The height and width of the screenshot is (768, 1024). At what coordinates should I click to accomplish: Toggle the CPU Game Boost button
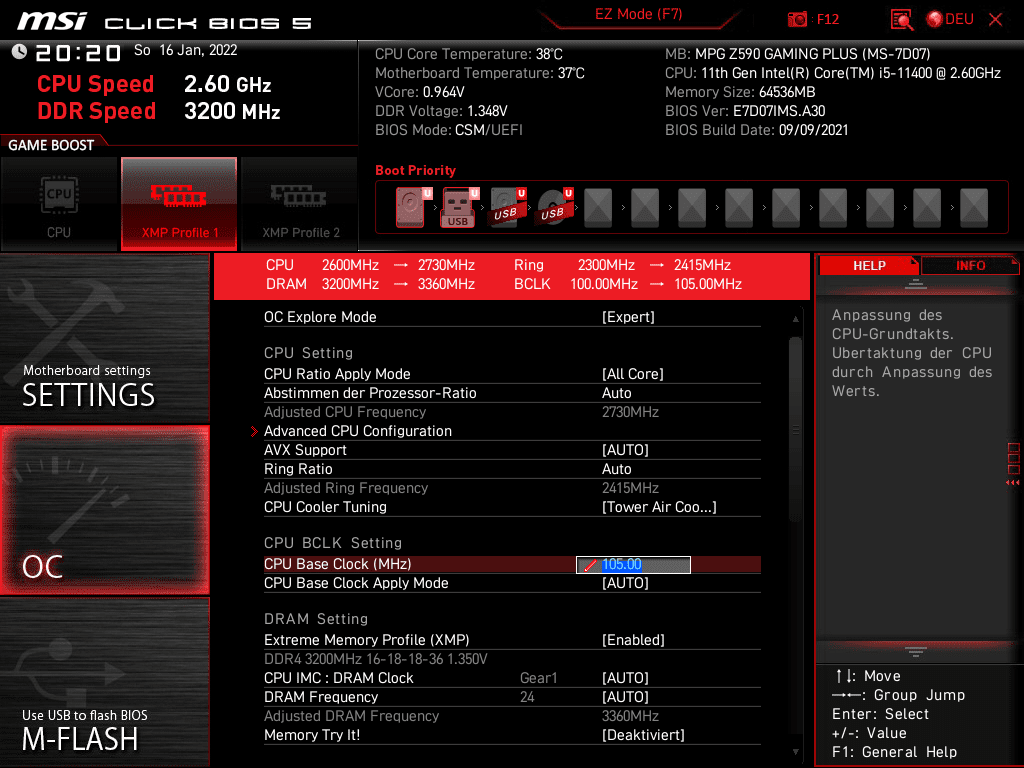pyautogui.click(x=59, y=203)
